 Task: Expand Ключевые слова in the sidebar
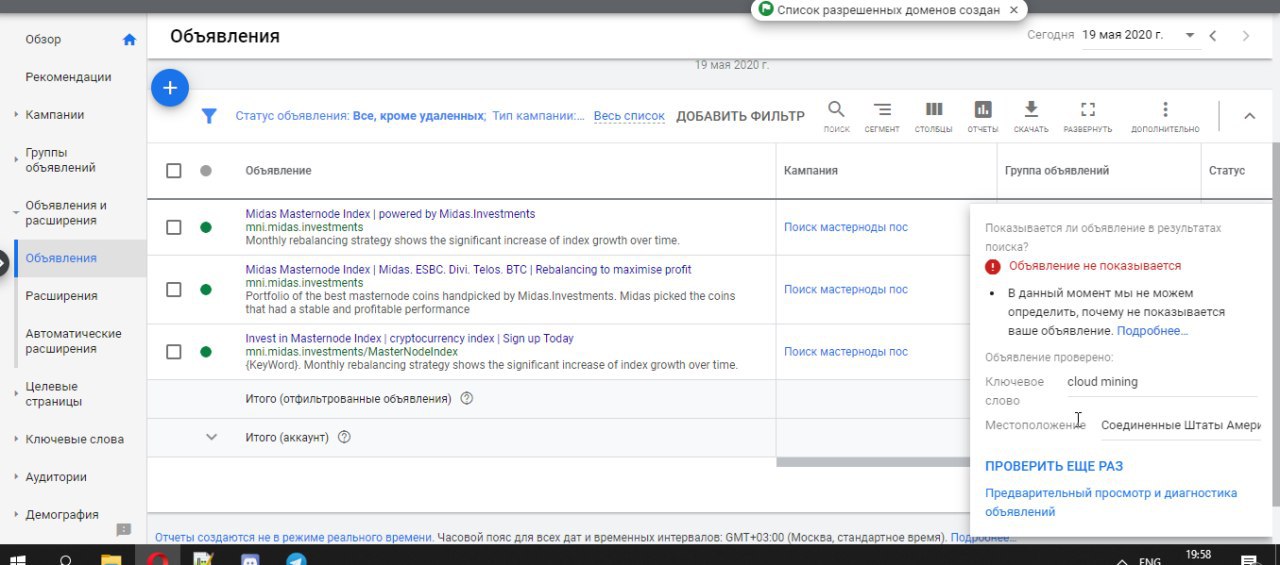pyautogui.click(x=16, y=439)
